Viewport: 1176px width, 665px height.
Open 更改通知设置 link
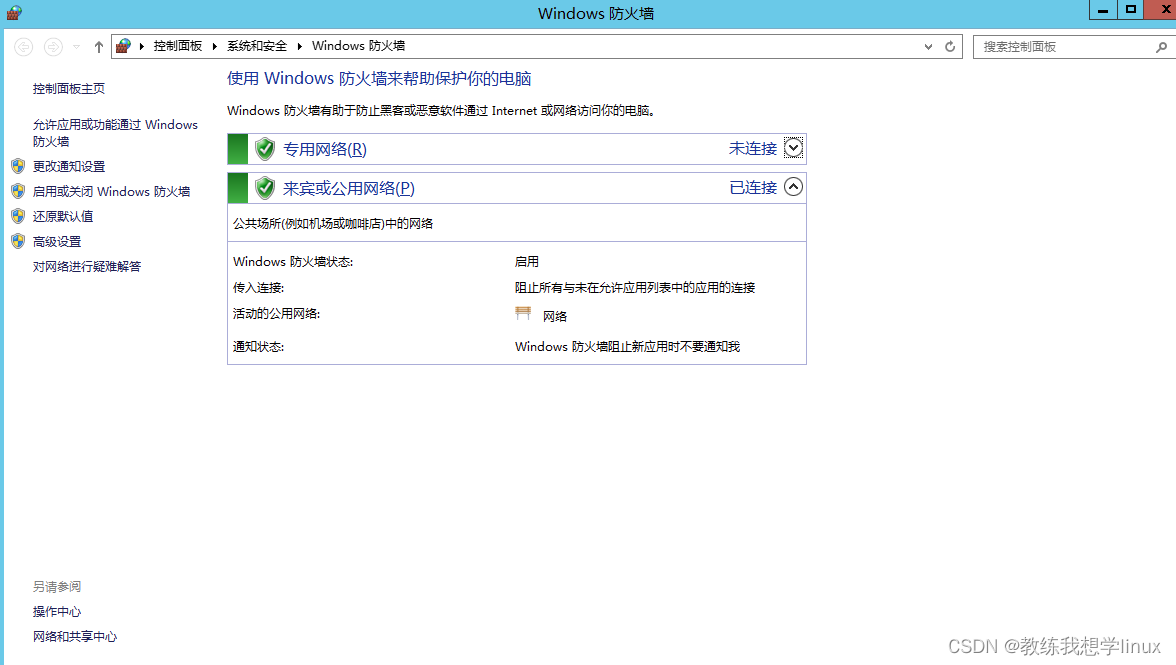pos(68,166)
